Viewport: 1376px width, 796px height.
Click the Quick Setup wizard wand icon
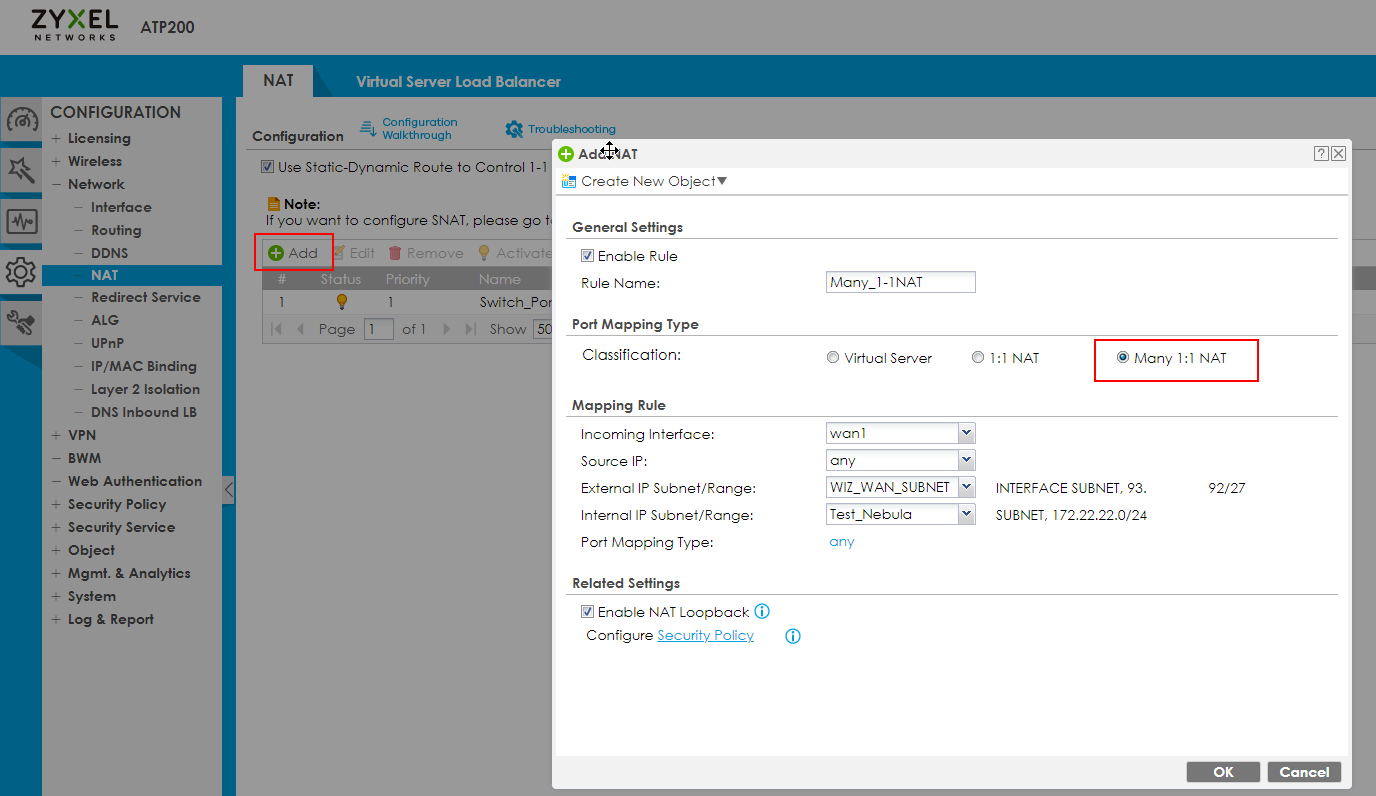tap(22, 170)
